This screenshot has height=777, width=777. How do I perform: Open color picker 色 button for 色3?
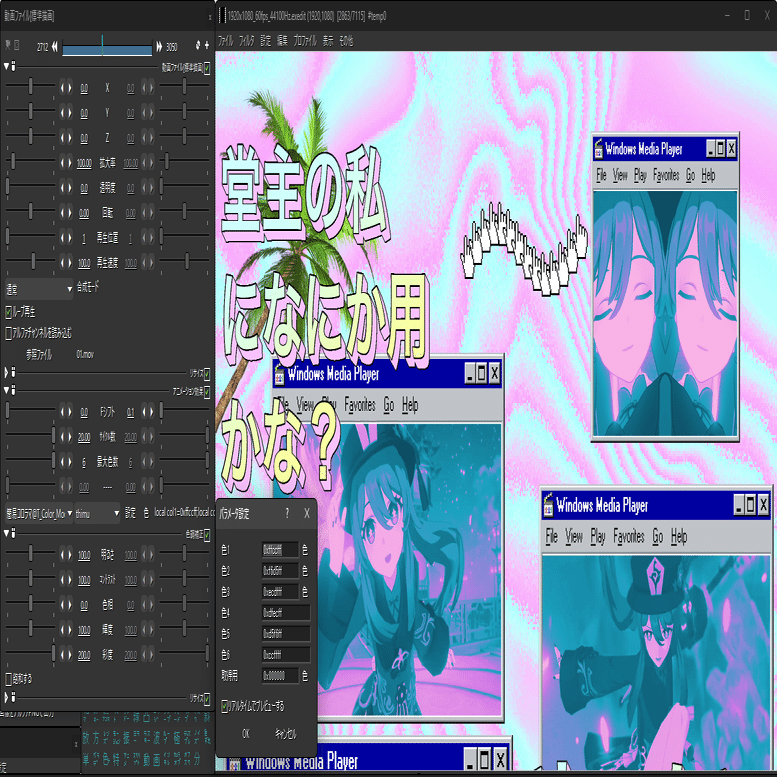pos(305,591)
